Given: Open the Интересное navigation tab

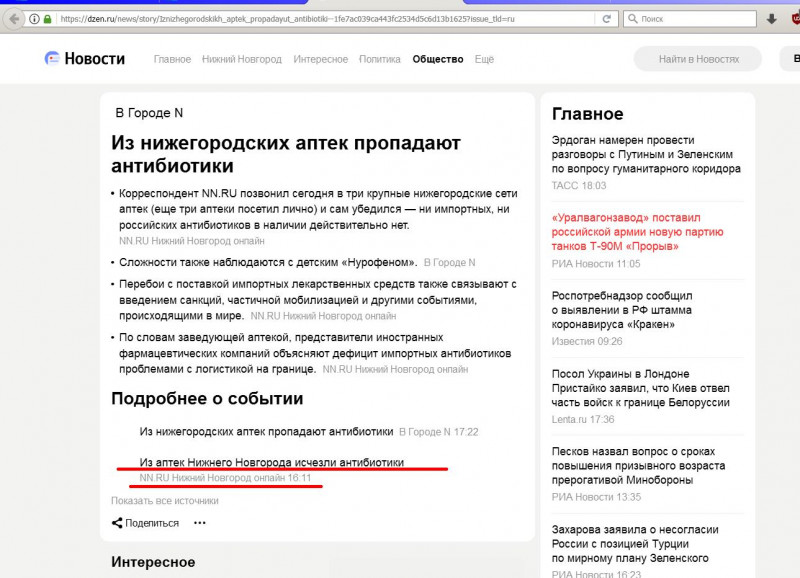Looking at the screenshot, I should click(x=320, y=59).
